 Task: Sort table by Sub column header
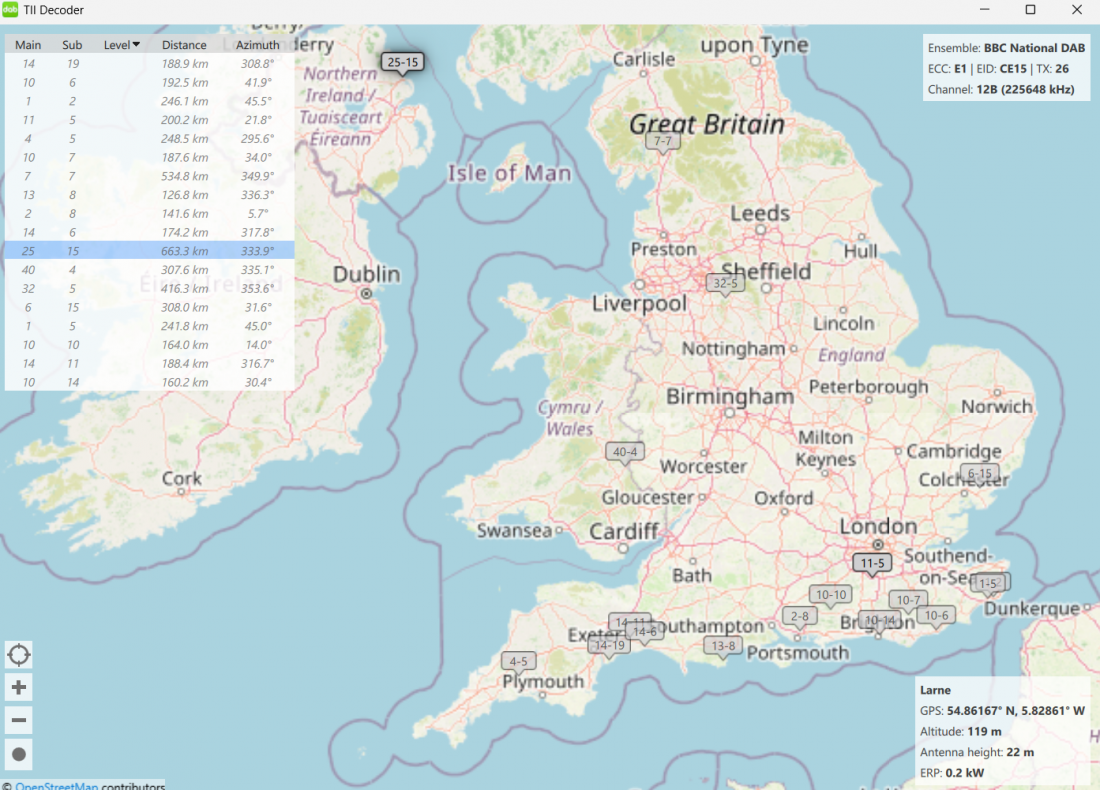pyautogui.click(x=72, y=45)
